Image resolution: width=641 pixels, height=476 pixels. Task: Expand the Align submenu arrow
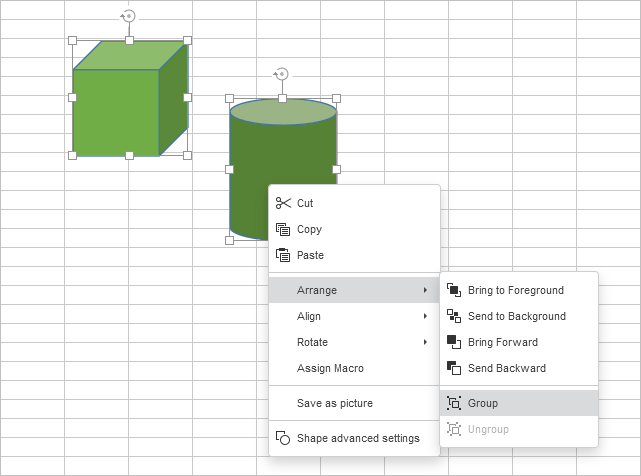(425, 316)
